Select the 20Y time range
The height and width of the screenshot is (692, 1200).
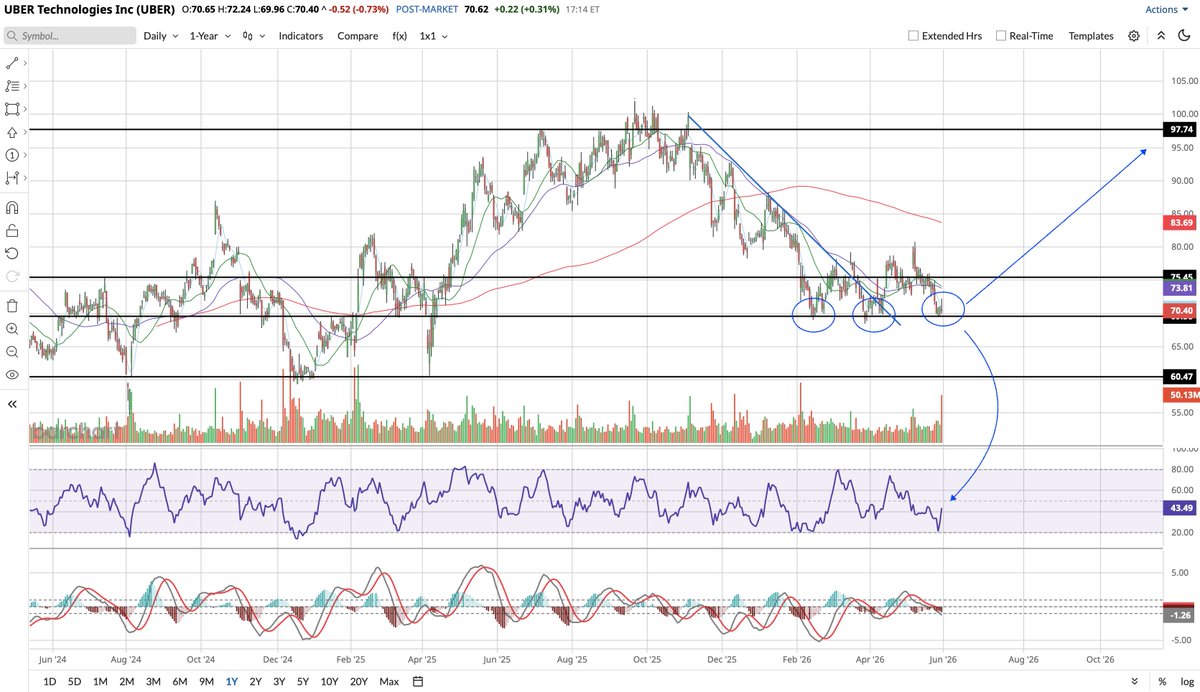pos(359,681)
